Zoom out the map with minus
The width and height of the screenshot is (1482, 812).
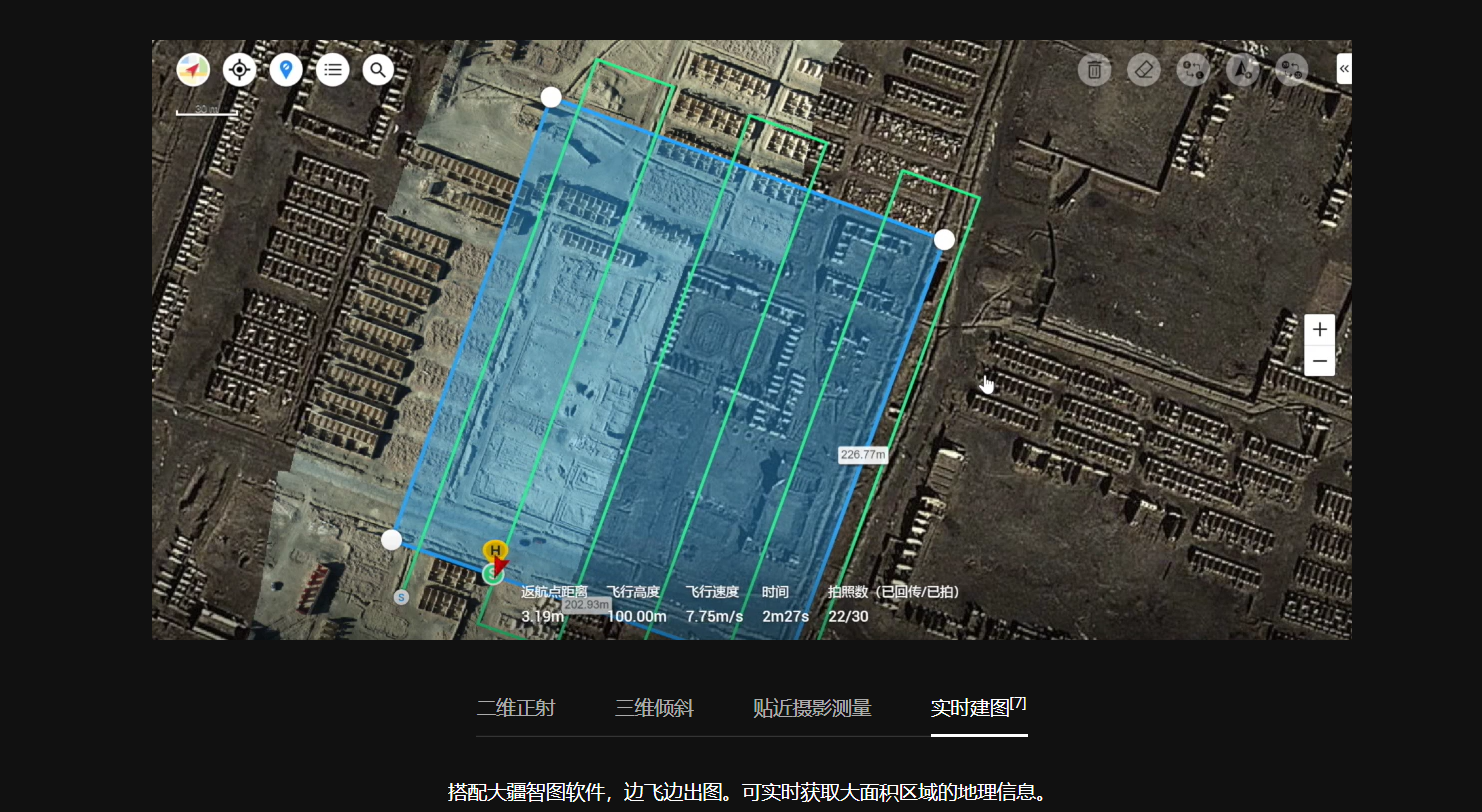point(1319,361)
